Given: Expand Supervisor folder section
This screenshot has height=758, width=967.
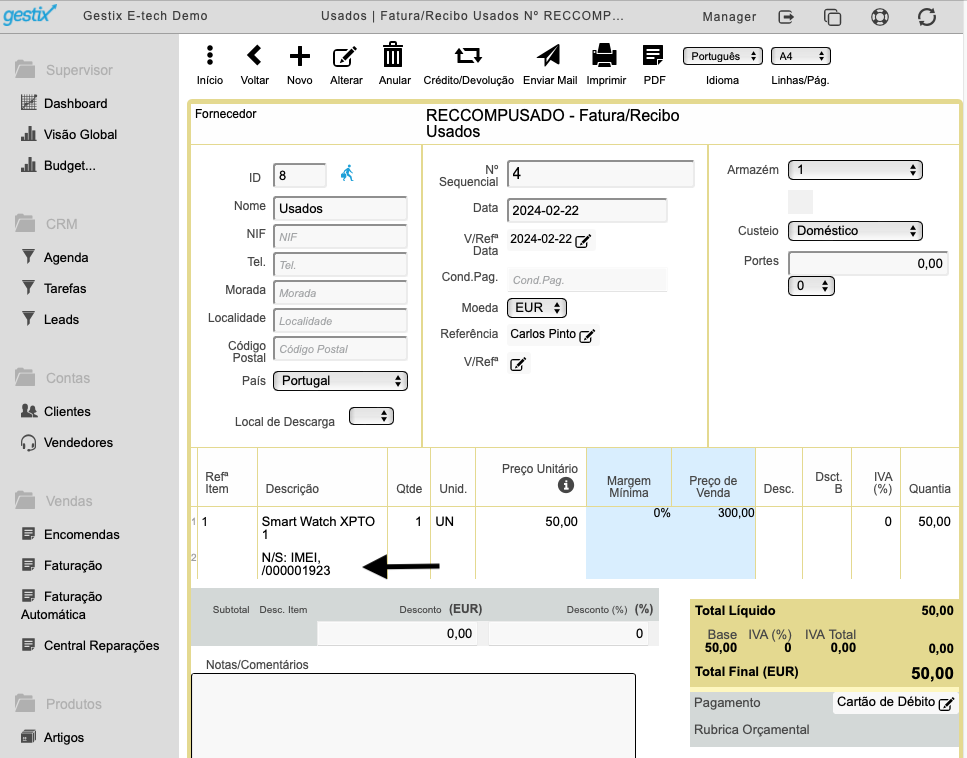Looking at the screenshot, I should tap(64, 70).
